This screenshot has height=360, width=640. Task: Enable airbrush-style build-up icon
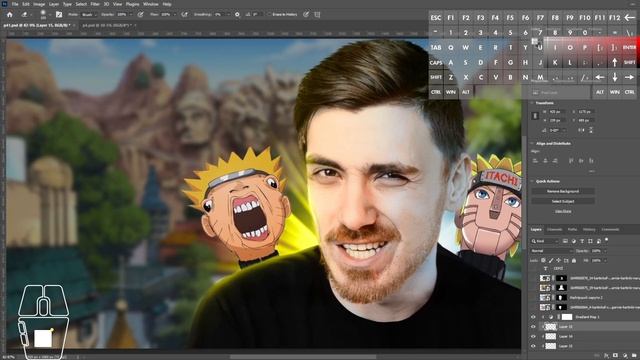pyautogui.click(x=184, y=14)
